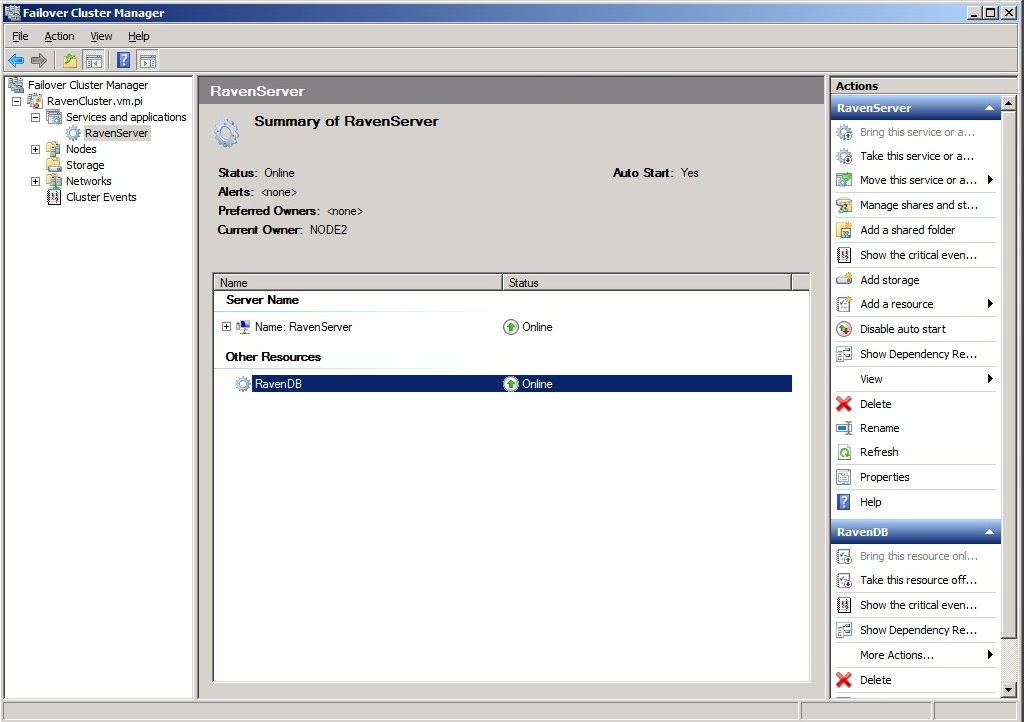The height and width of the screenshot is (722, 1024).
Task: Toggle the console tree toolbar icon
Action: [x=94, y=61]
